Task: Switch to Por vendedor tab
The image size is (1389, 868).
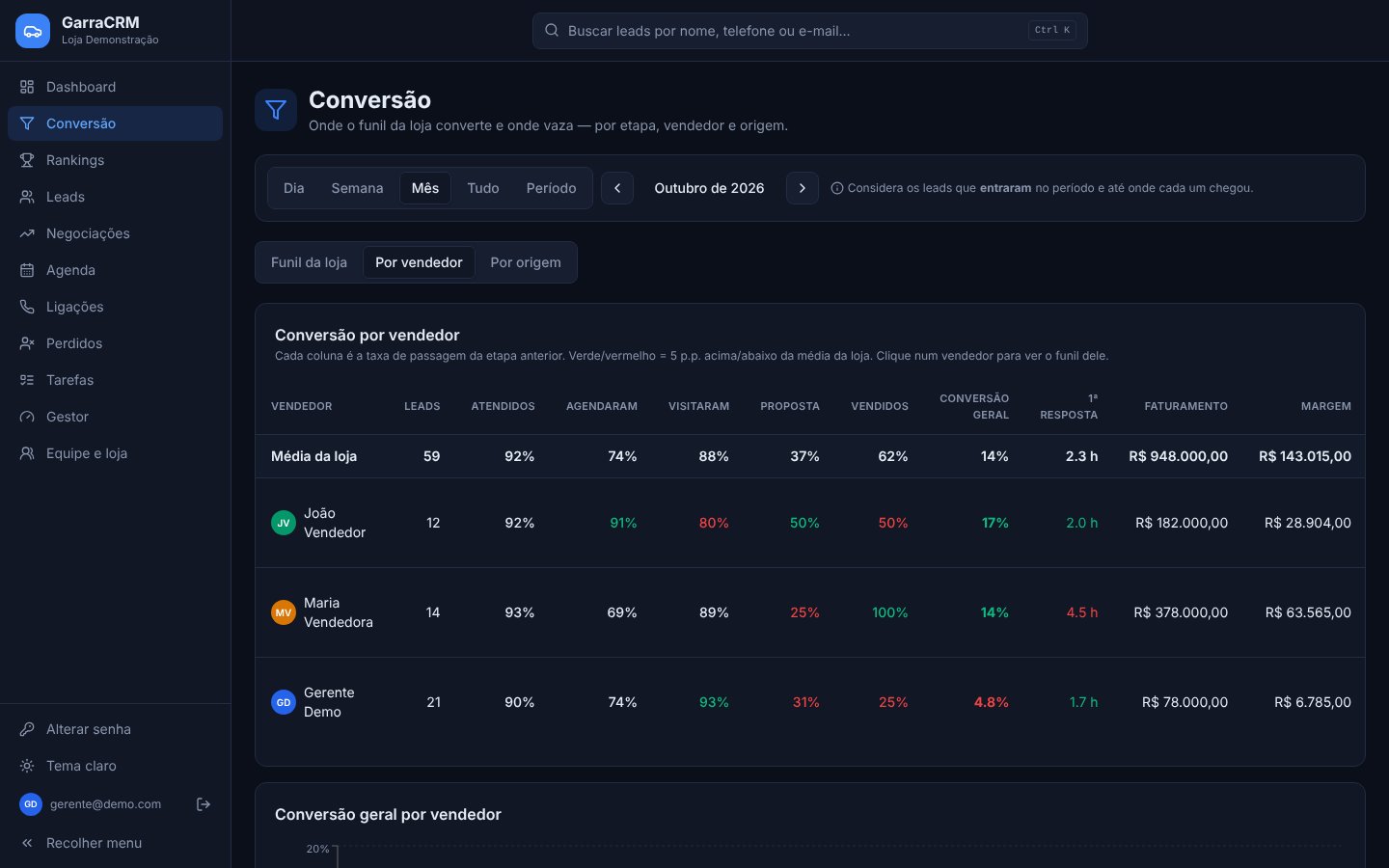Action: pos(419,262)
